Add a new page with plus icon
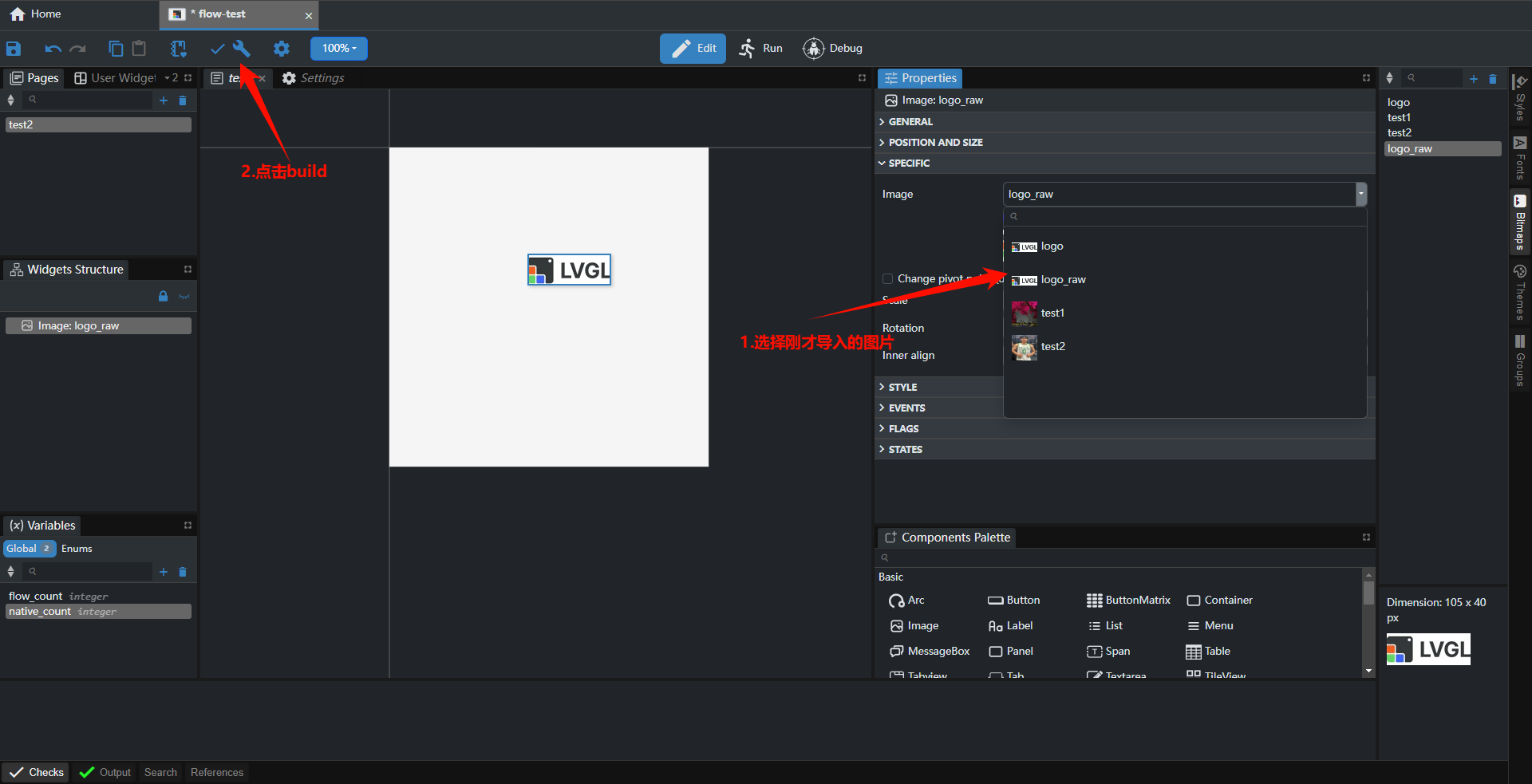The width and height of the screenshot is (1532, 784). (x=164, y=100)
